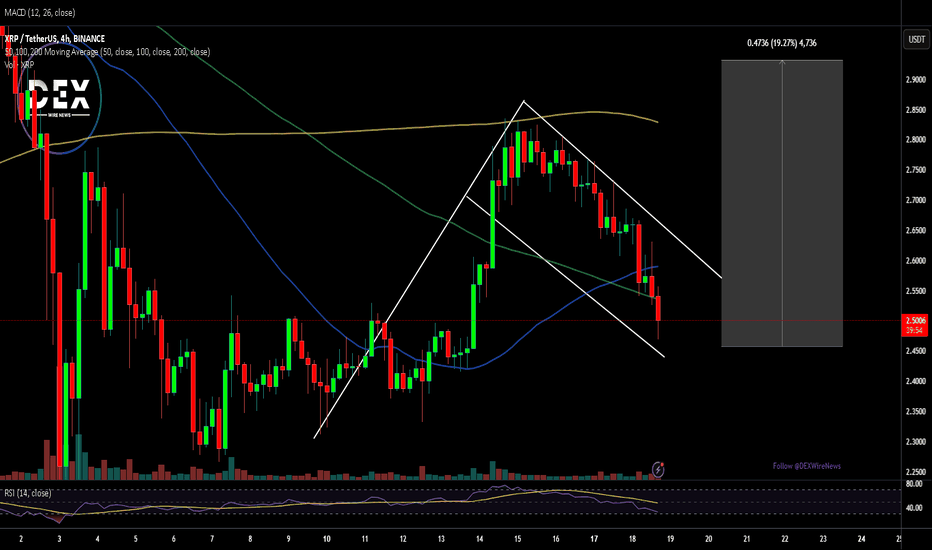Click the 2.9000 price axis label
The width and height of the screenshot is (932, 550).
[x=915, y=80]
